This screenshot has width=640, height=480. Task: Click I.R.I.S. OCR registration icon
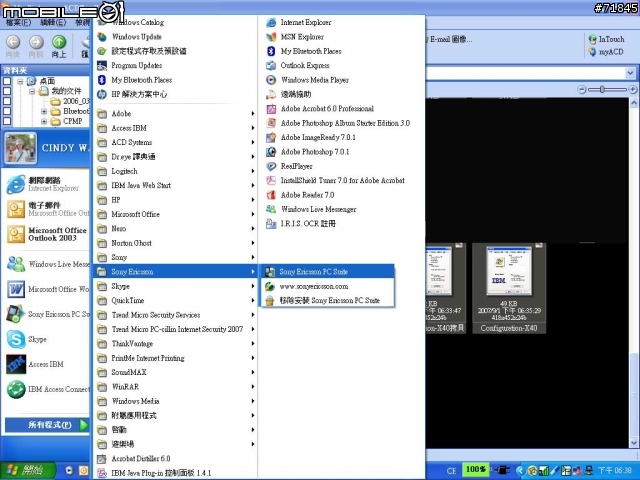pyautogui.click(x=271, y=224)
